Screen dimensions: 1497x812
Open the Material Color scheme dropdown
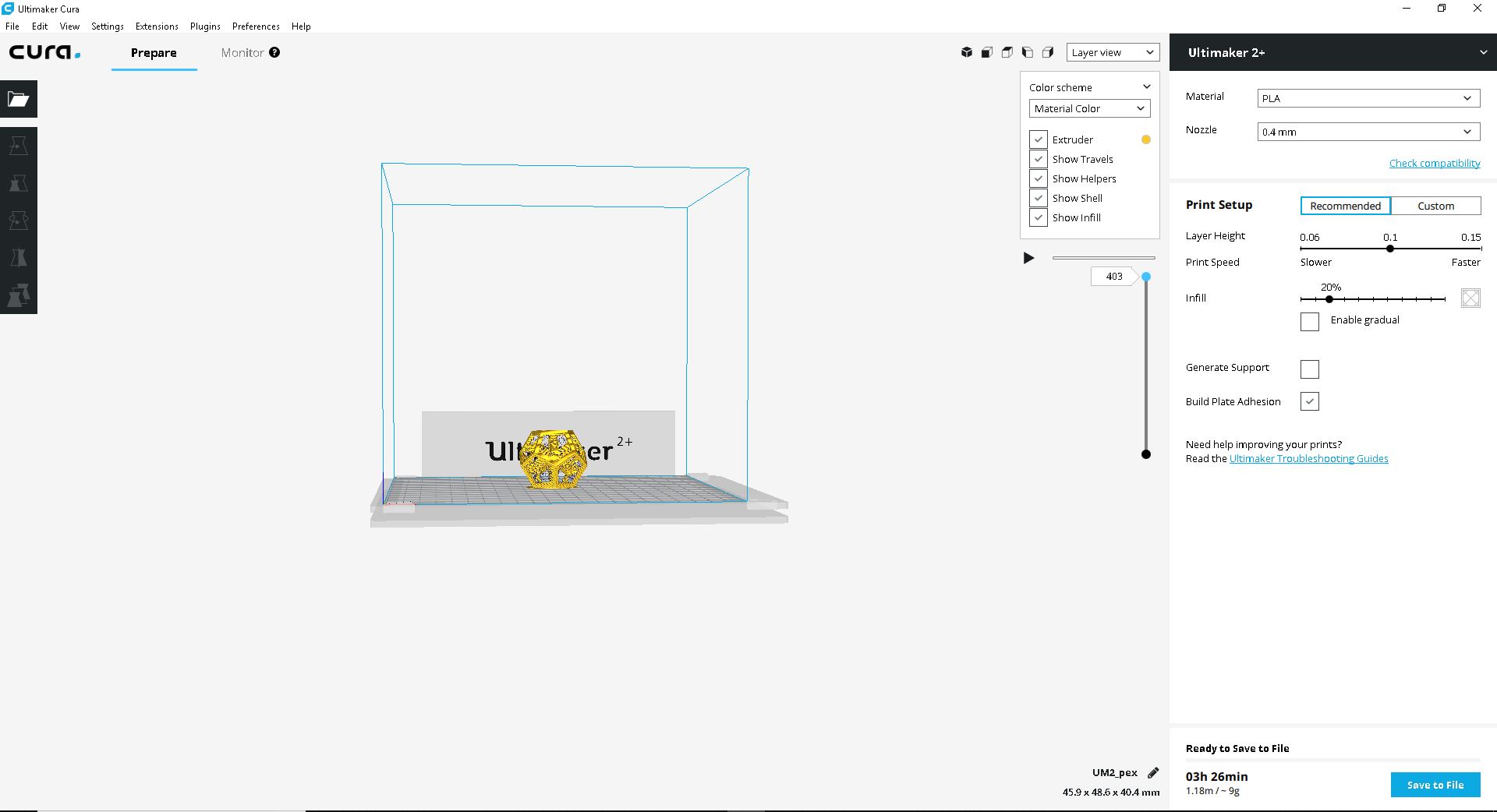(x=1089, y=108)
